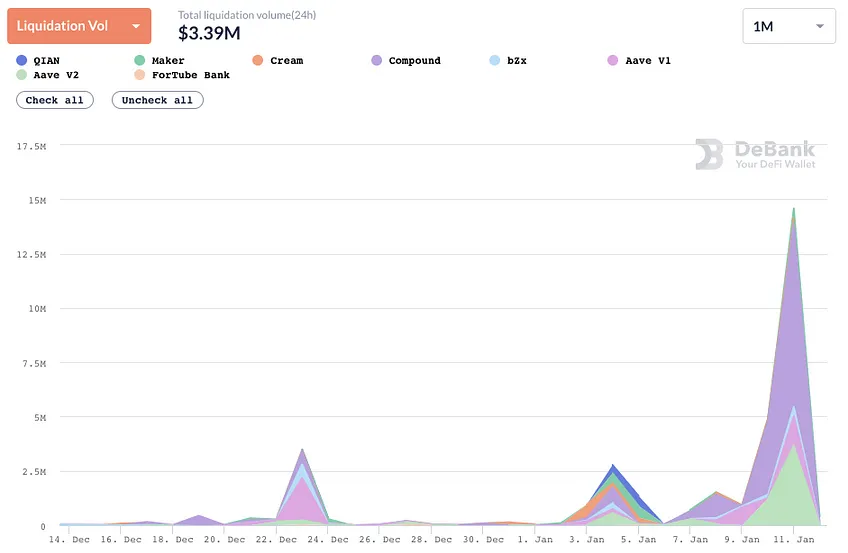This screenshot has width=848, height=553.
Task: Expand the 1M time range selector
Action: pos(789,26)
